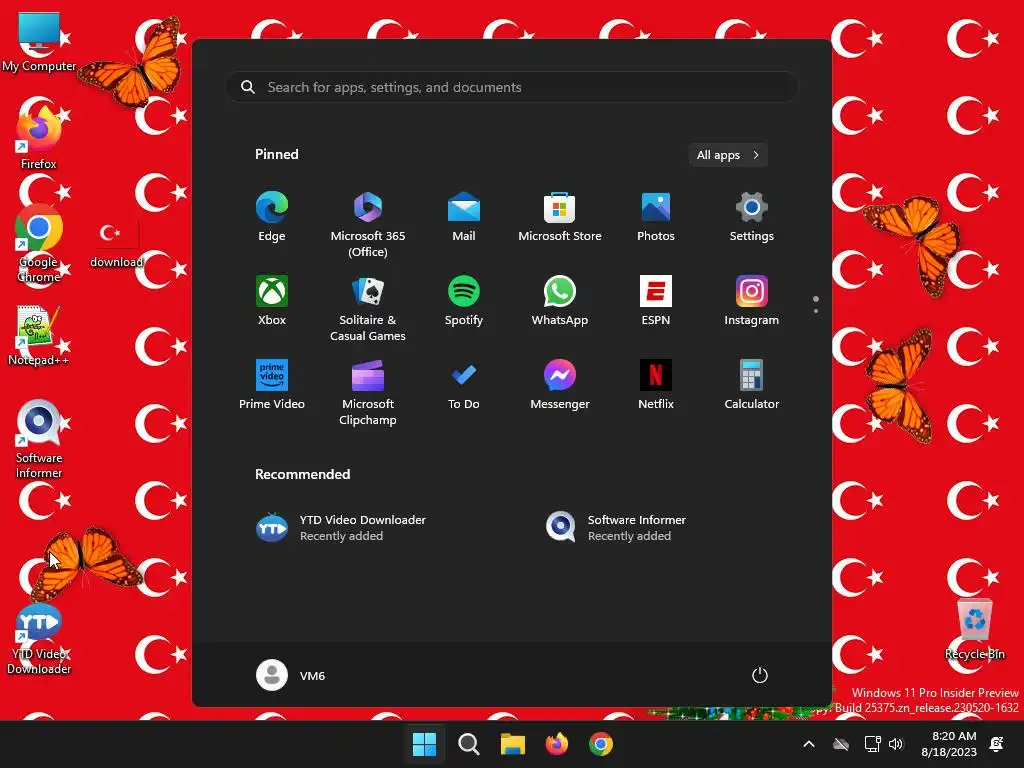Open WhatsApp in Start menu
1024x768 pixels.
[x=560, y=301]
